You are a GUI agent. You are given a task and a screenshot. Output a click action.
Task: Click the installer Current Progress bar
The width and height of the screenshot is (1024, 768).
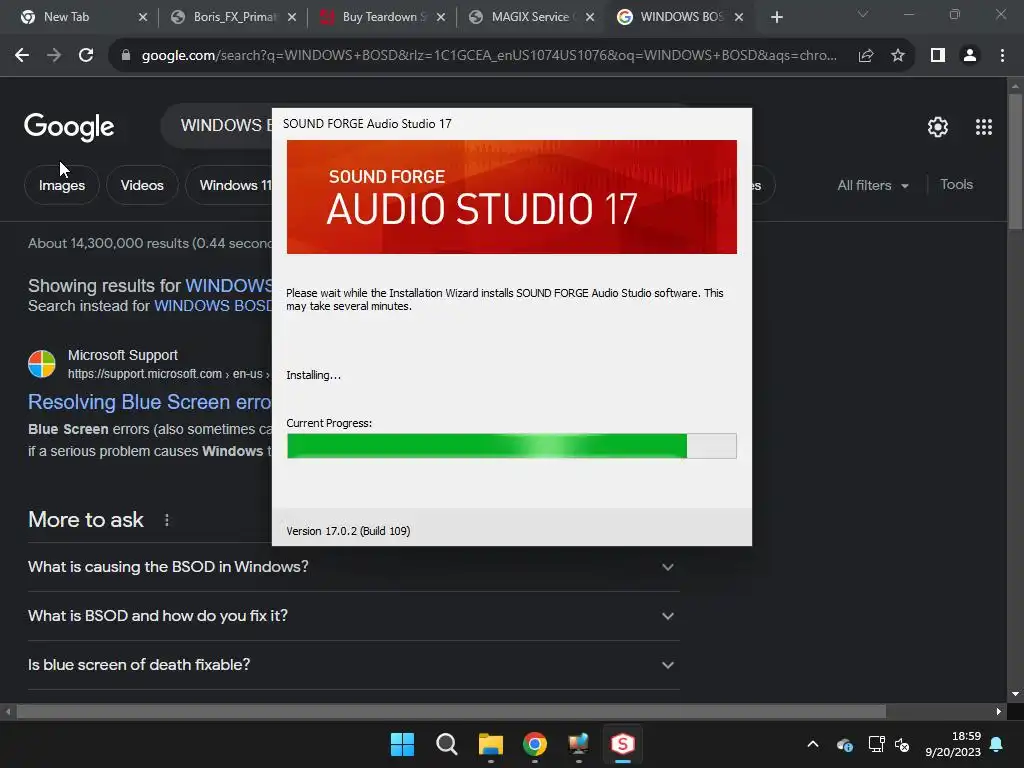coord(511,446)
